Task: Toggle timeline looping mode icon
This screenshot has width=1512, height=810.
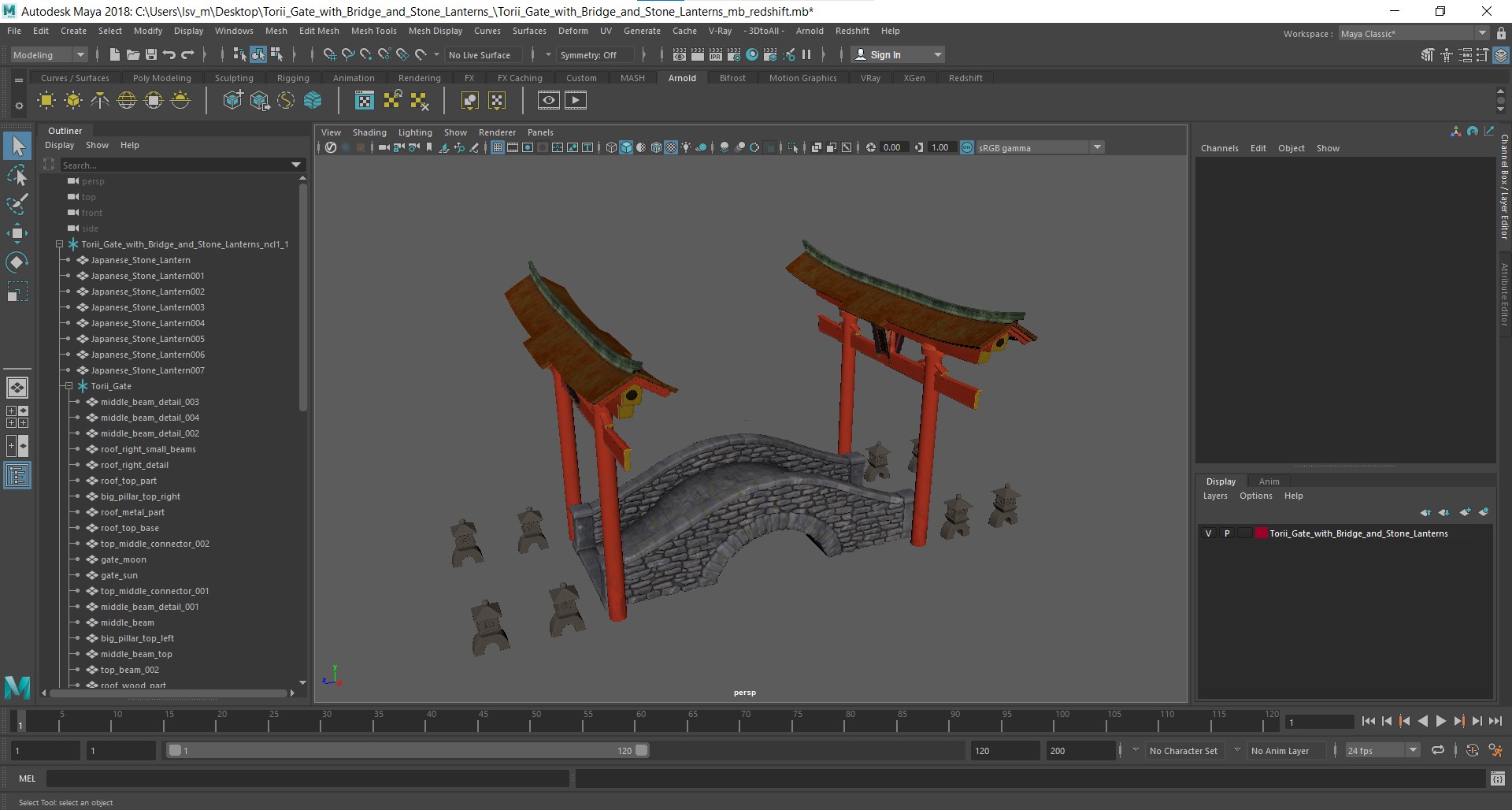Action: (x=1438, y=750)
